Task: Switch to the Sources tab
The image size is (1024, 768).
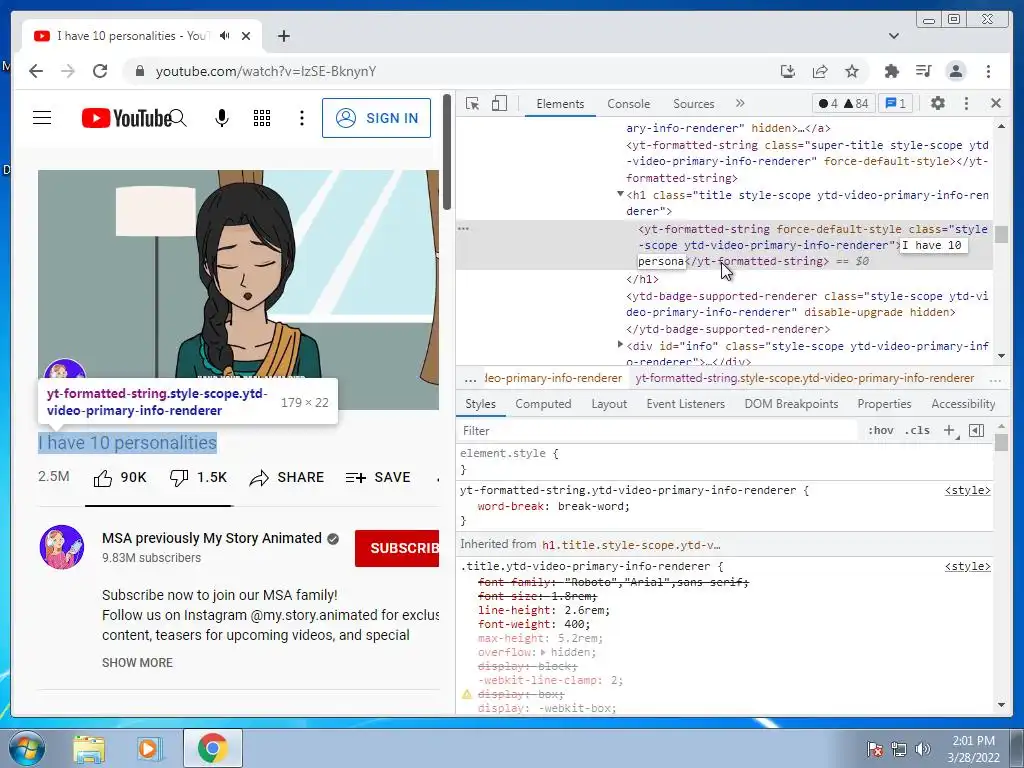Action: pyautogui.click(x=694, y=104)
